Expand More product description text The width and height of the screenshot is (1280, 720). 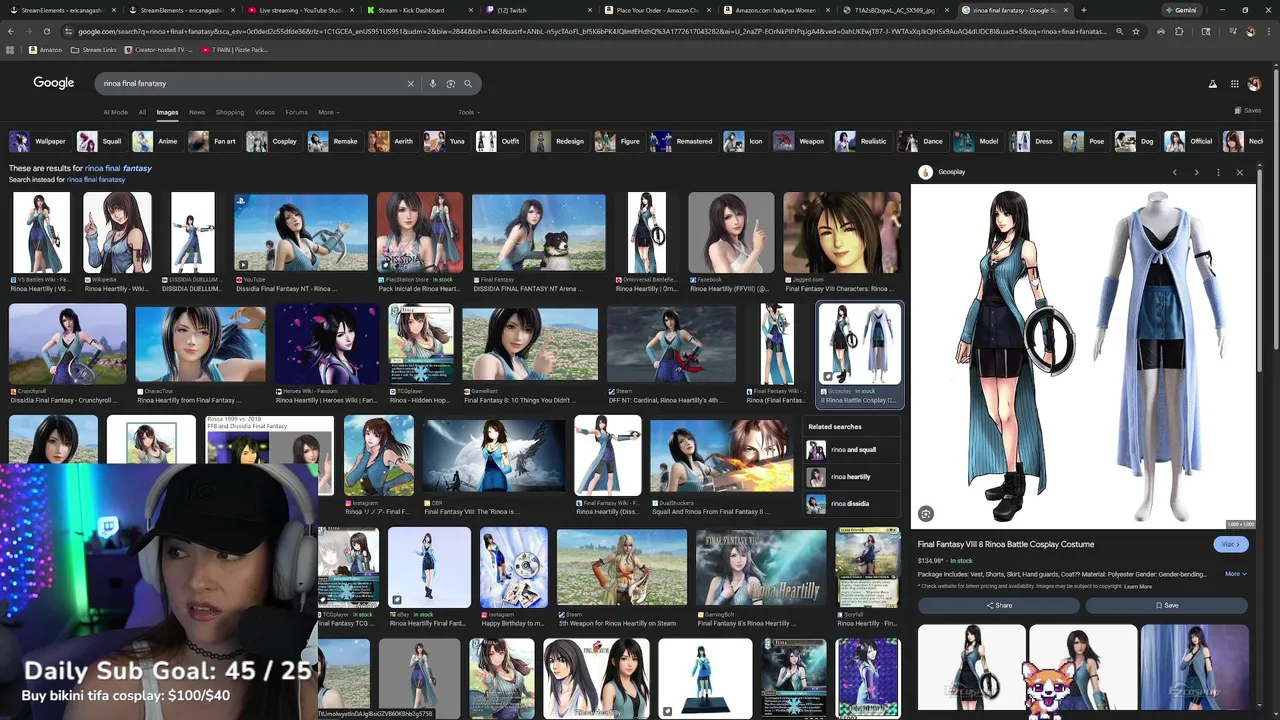pos(1236,574)
